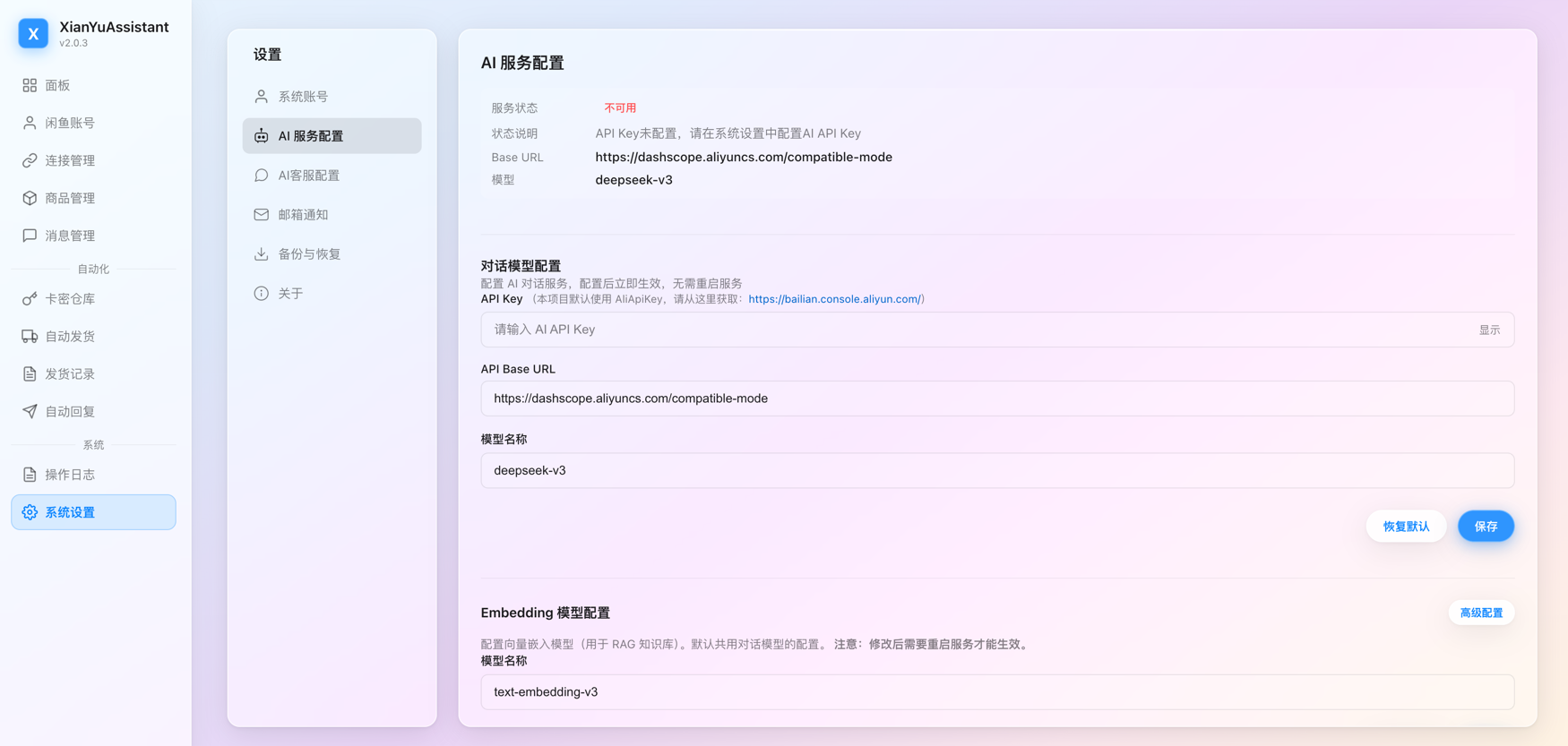Click the 系统账号 person icon in settings
1568x746 pixels.
(x=261, y=96)
